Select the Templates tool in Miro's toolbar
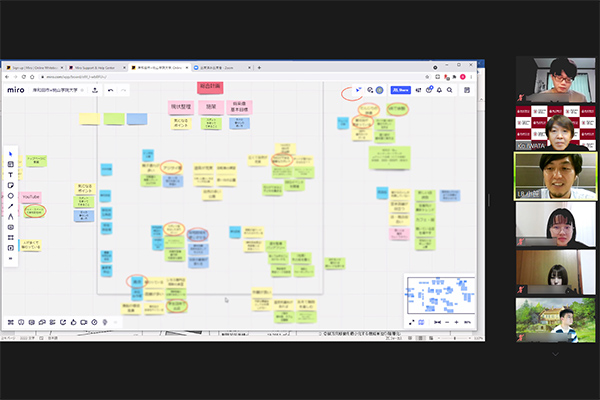 (x=10, y=164)
